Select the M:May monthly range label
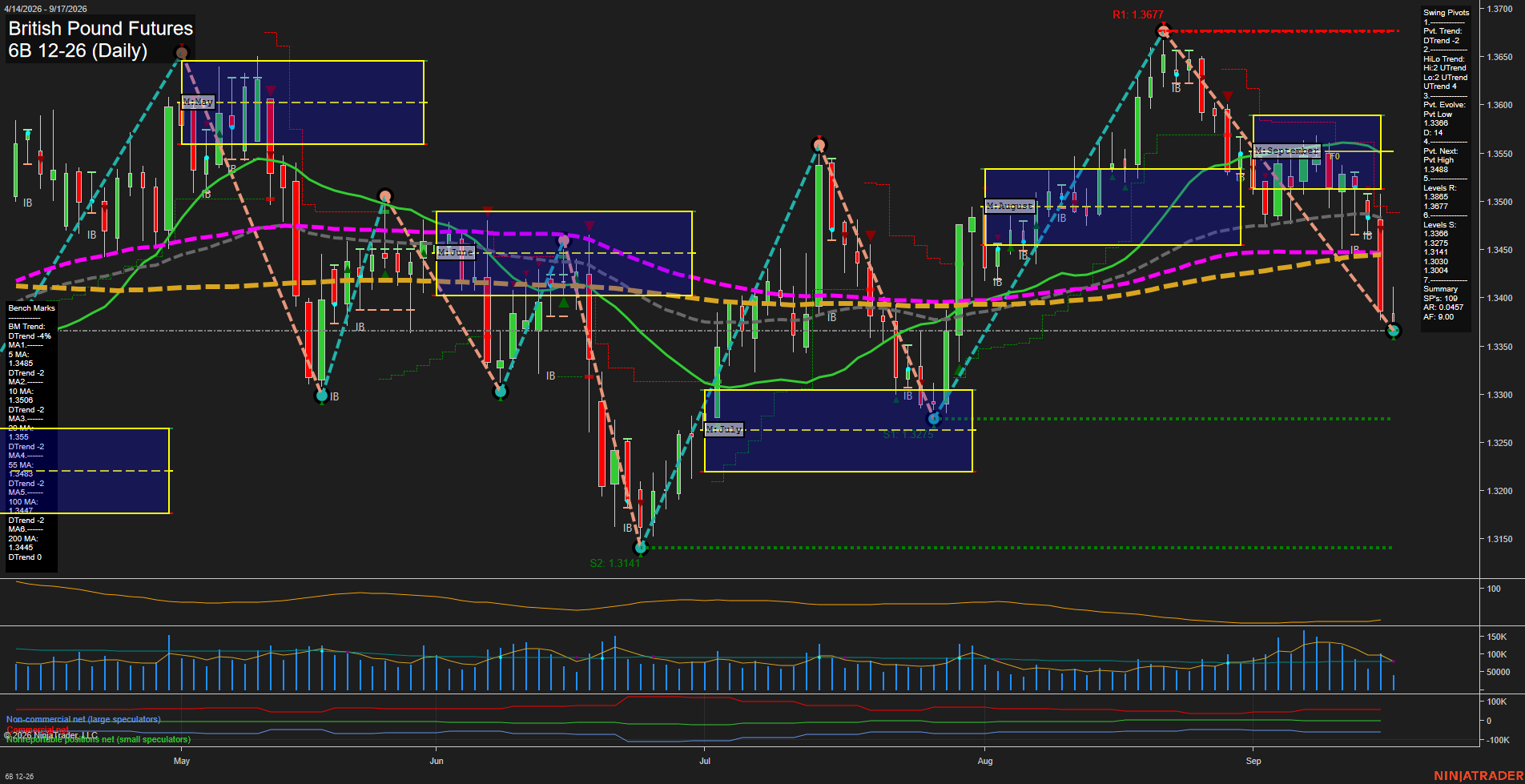 pos(198,102)
